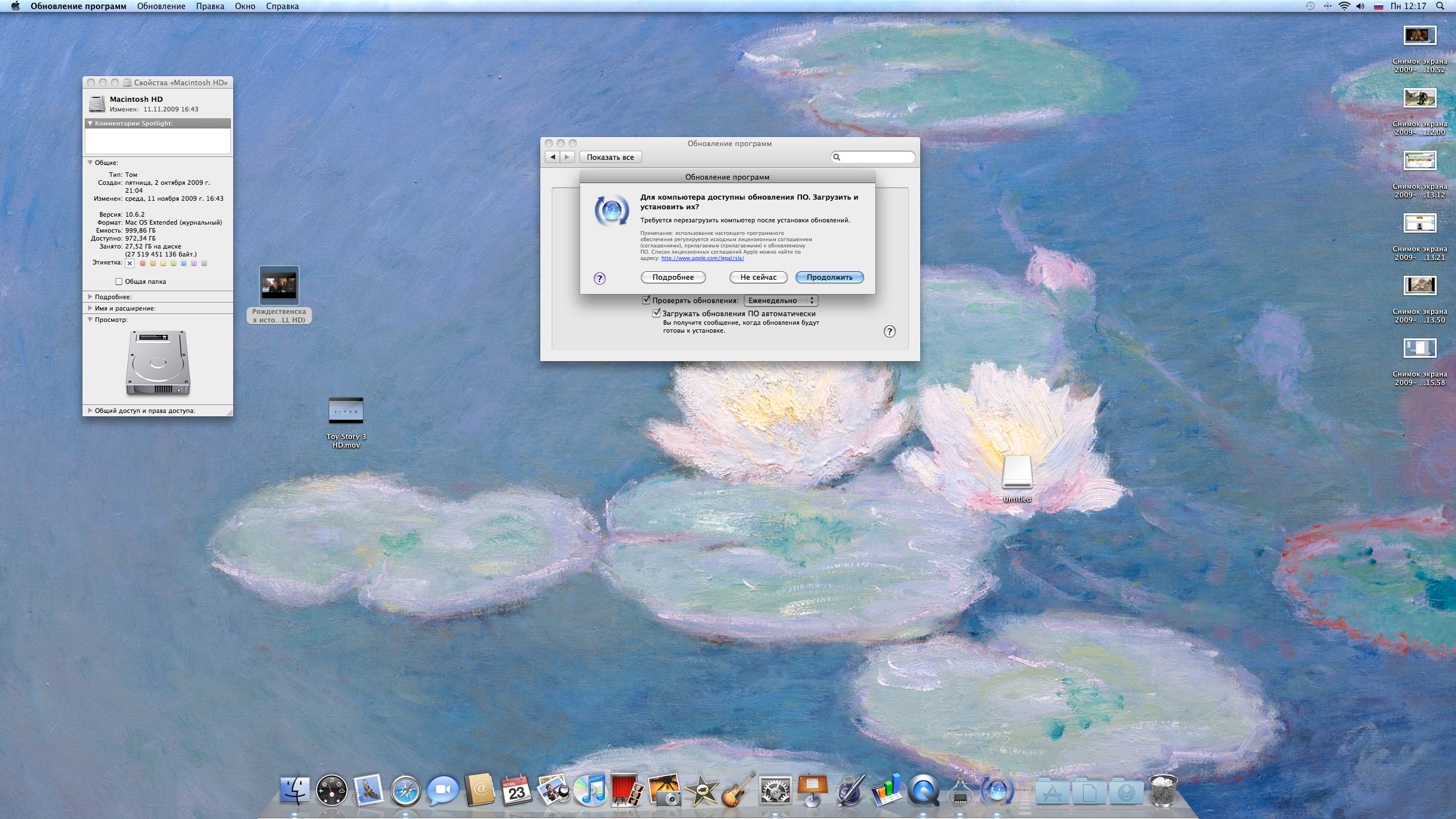Collapse the 'Просмотр' section
The image size is (1456, 819).
click(90, 320)
